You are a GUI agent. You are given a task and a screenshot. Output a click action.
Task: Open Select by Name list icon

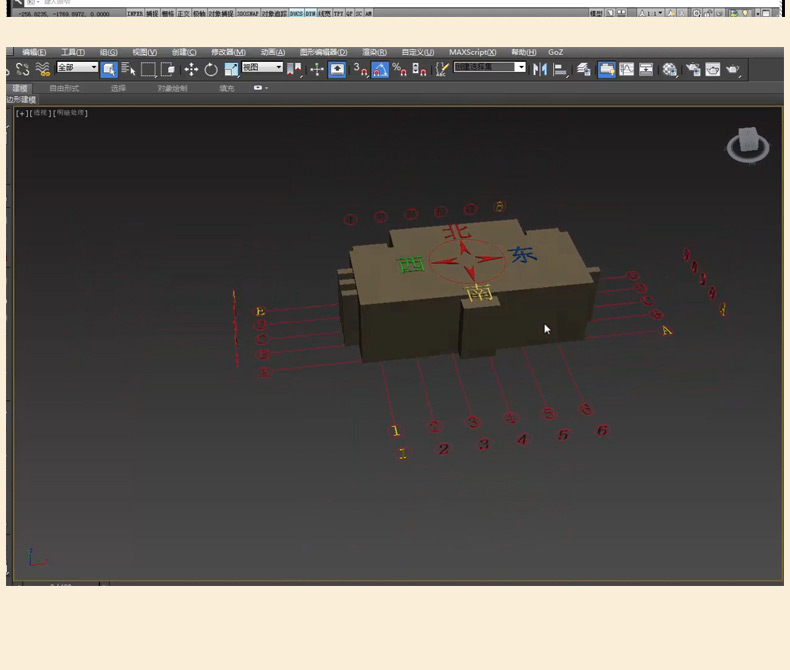(x=128, y=70)
